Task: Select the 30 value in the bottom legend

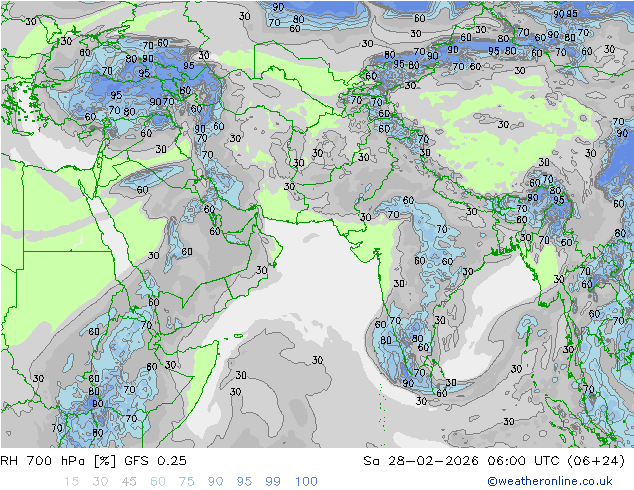Action: pos(100,482)
